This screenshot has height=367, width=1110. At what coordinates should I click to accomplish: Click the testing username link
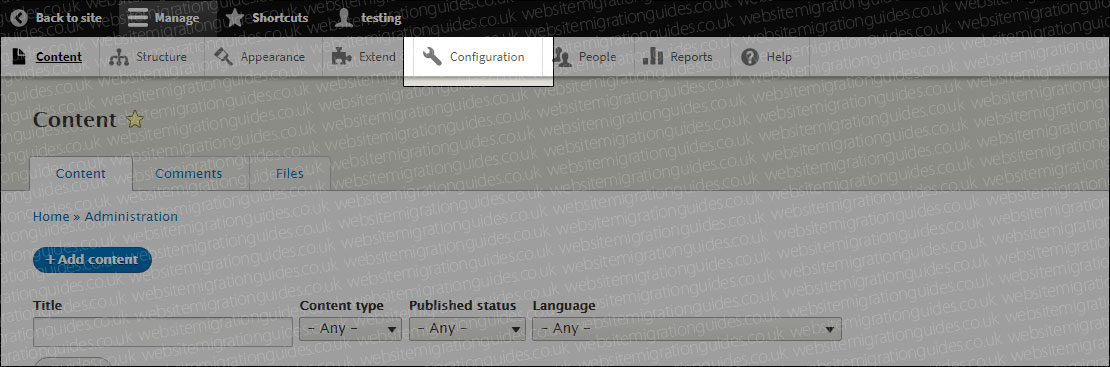click(382, 18)
